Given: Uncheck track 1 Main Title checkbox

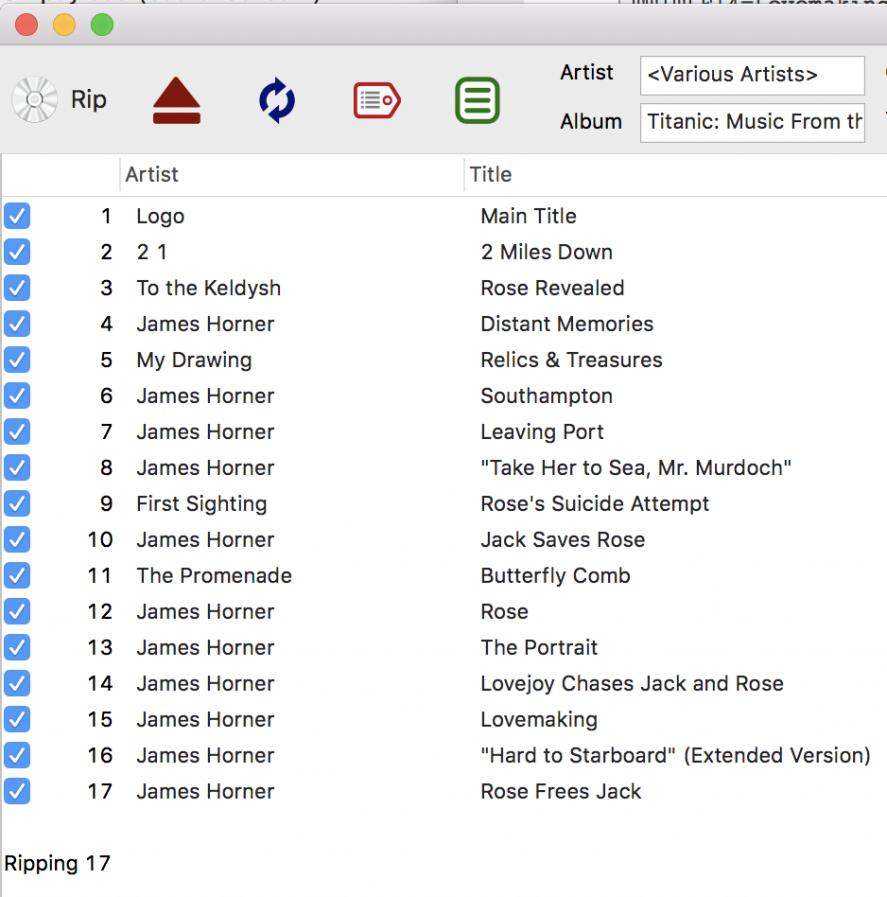Looking at the screenshot, I should point(17,216).
